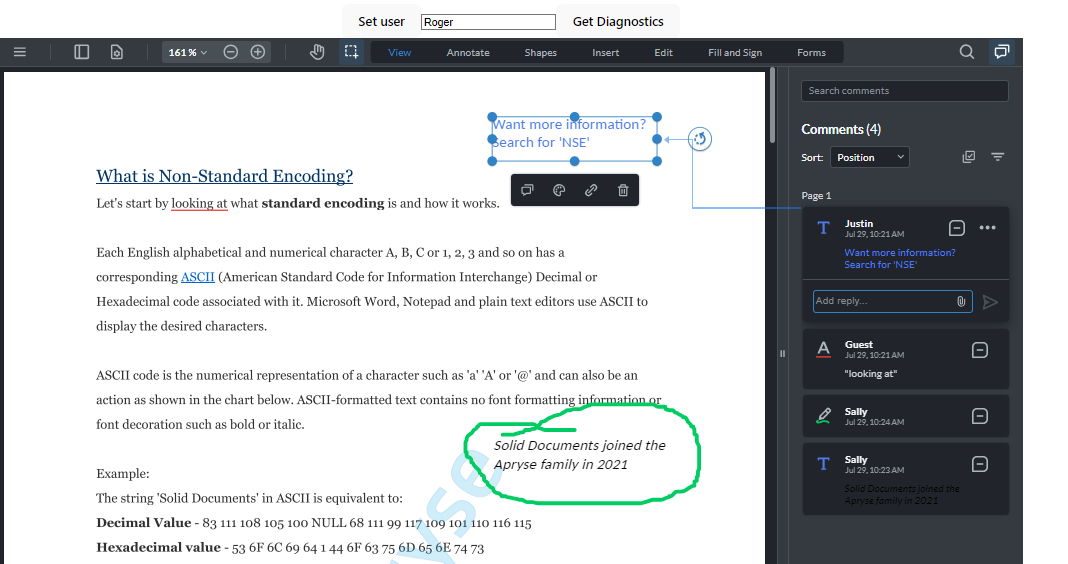Click the rotate handle of selected annotation
Screen dimensions: 1068x564
coord(700,139)
